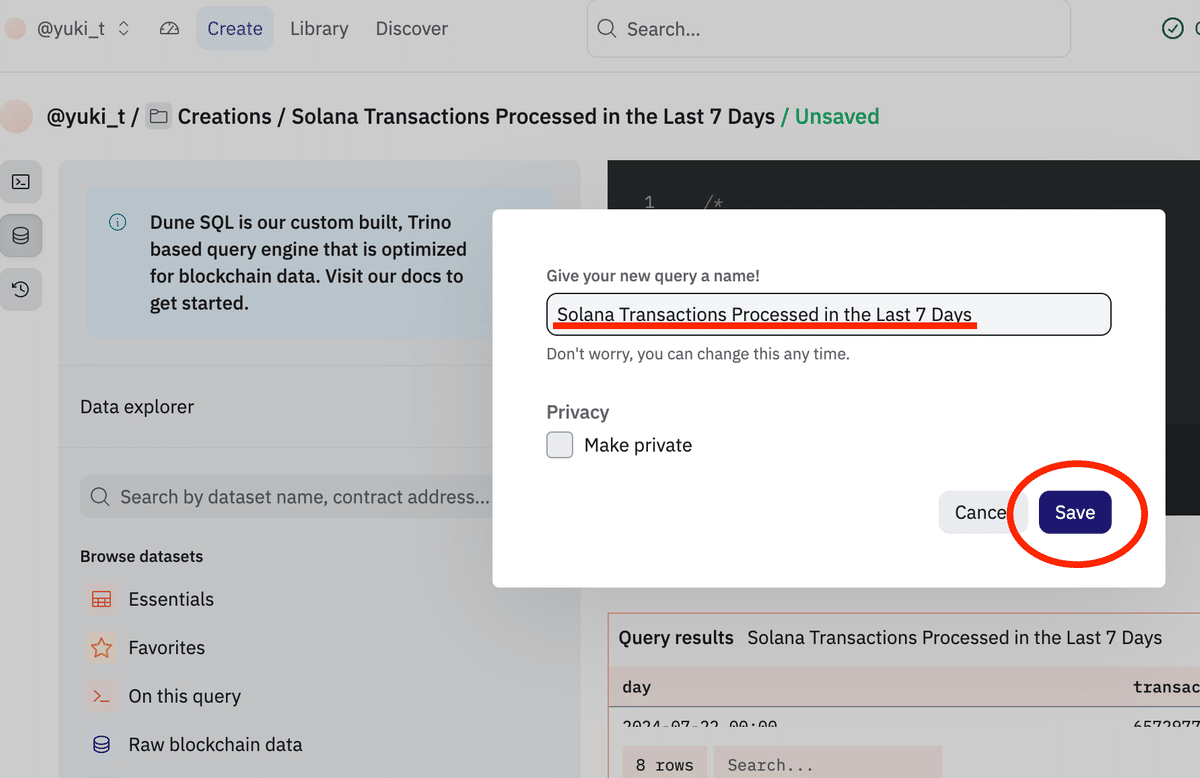The image size is (1200, 778).
Task: Enable the Make private checkbox
Action: [560, 445]
